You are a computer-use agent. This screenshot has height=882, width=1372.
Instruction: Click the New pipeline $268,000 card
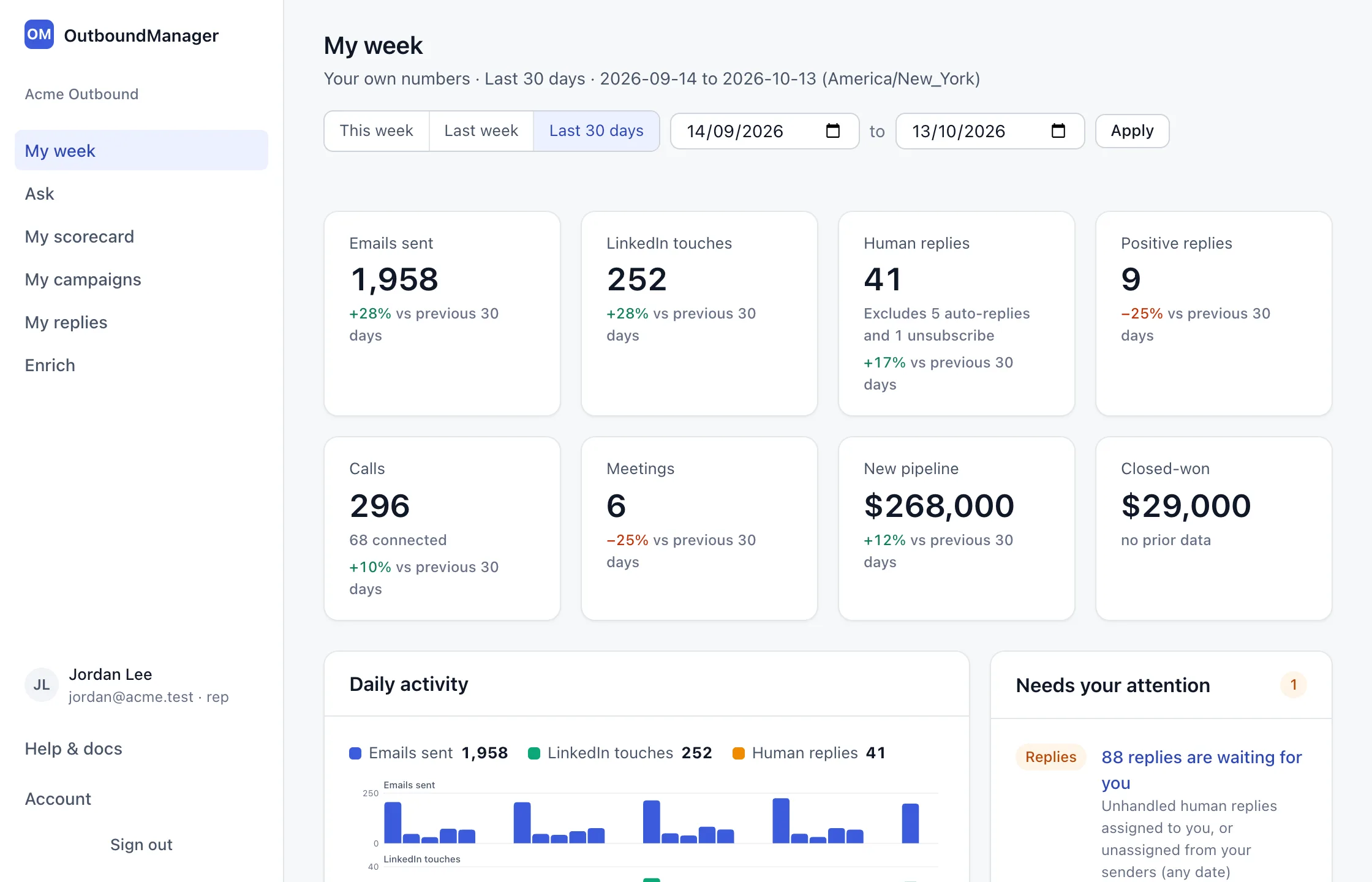tap(957, 529)
